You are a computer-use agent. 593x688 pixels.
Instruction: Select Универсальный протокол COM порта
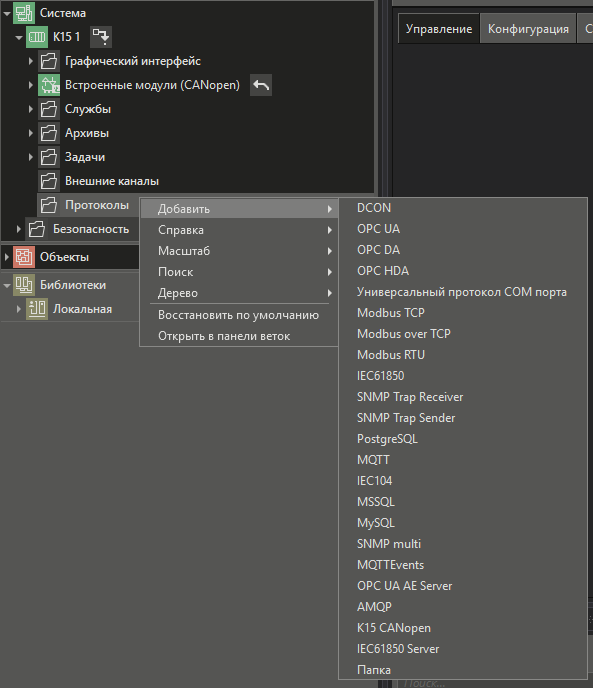[x=463, y=292]
